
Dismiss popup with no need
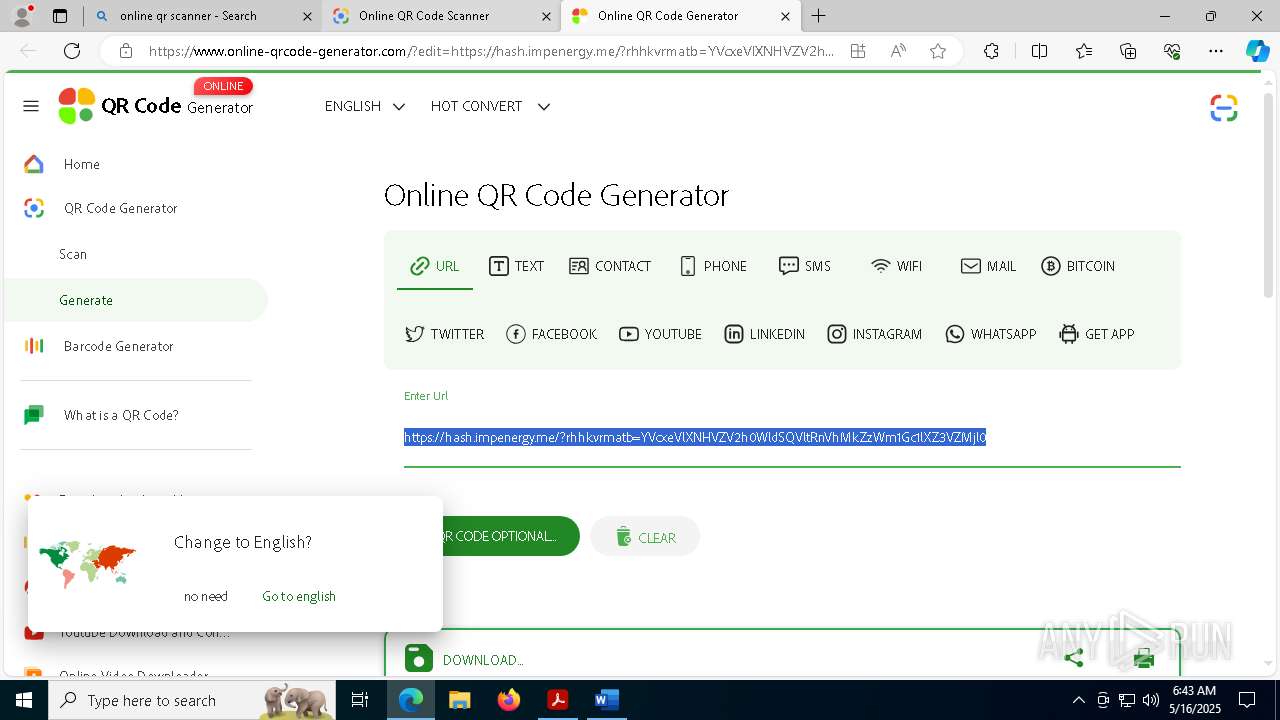coord(206,596)
